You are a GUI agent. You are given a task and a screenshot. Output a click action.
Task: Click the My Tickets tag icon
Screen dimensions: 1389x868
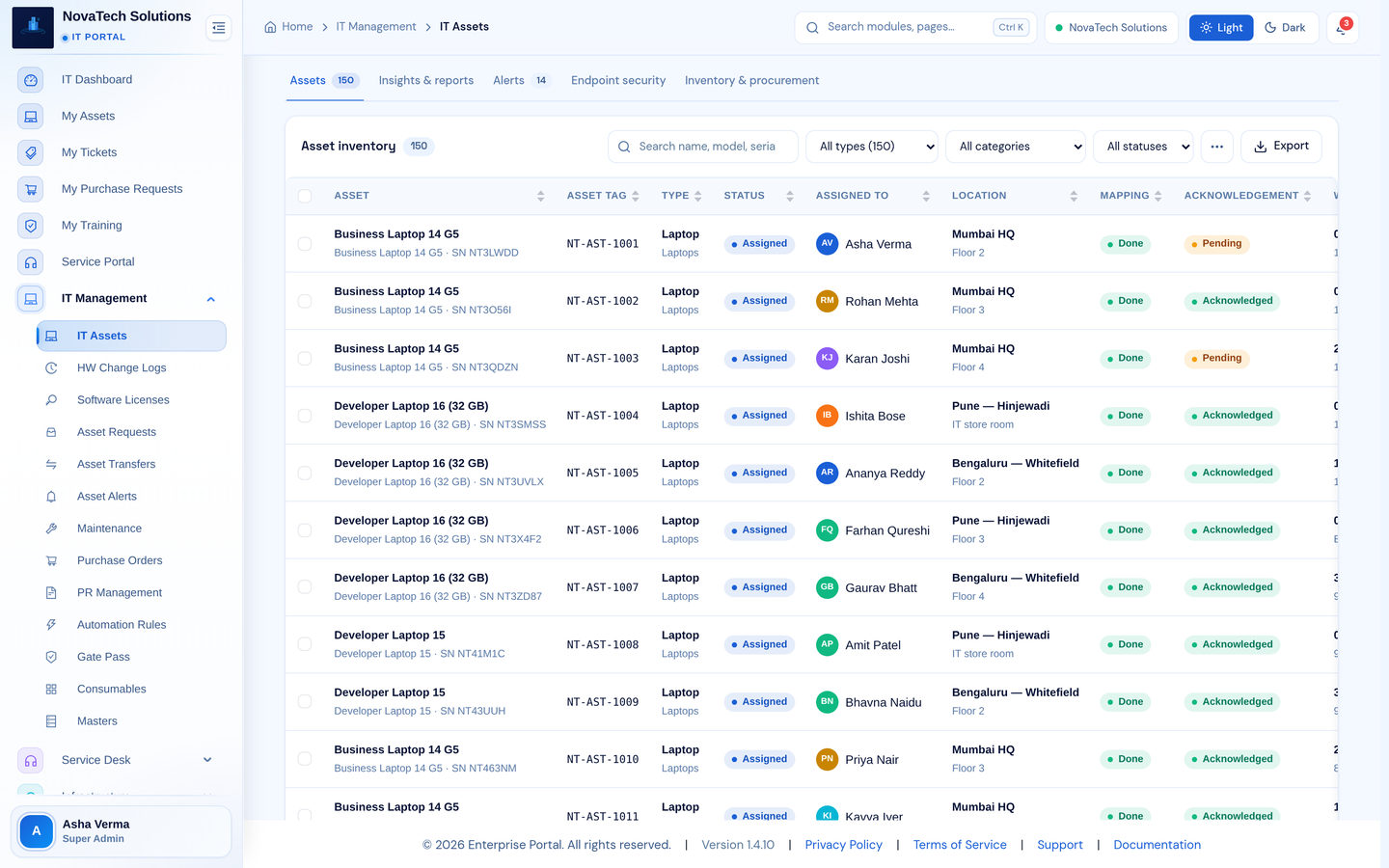tap(31, 152)
